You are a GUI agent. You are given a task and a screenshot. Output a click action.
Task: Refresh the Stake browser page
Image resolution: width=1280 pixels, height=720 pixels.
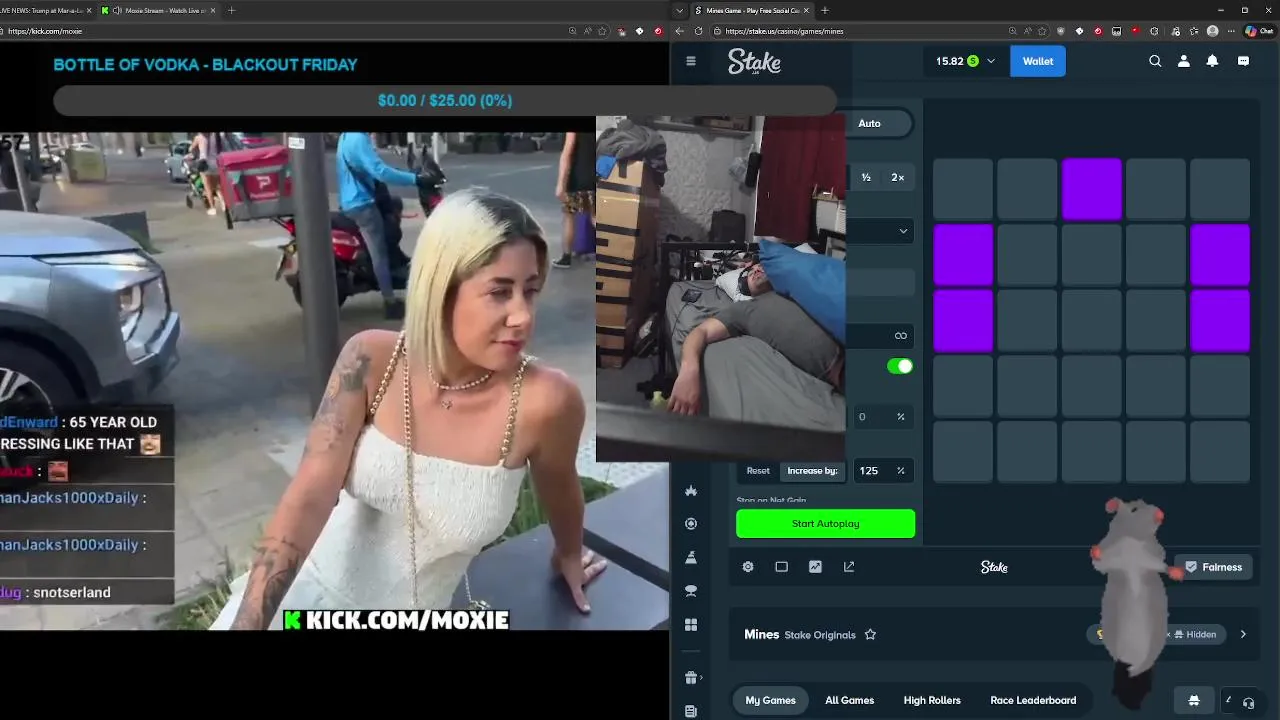[699, 31]
